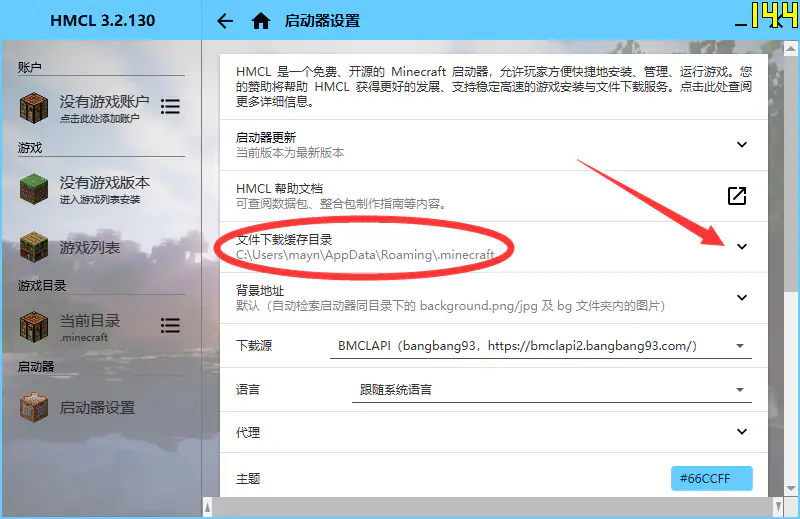
Task: Click the crafting table account icon
Action: (x=34, y=108)
